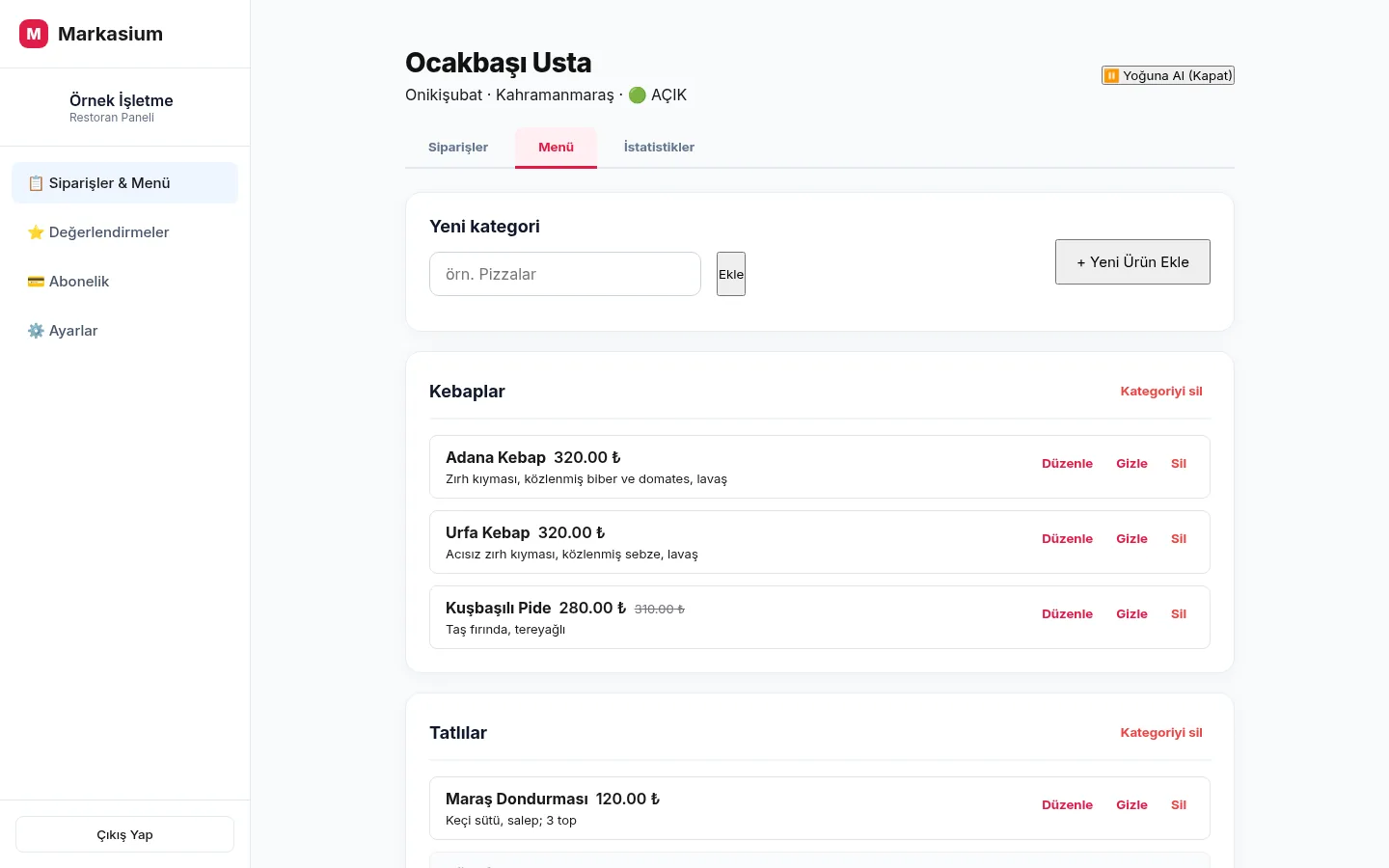The height and width of the screenshot is (868, 1389).
Task: Click the Kuşbaşılı Pide old price 310.00 ₺
Action: [x=660, y=610]
